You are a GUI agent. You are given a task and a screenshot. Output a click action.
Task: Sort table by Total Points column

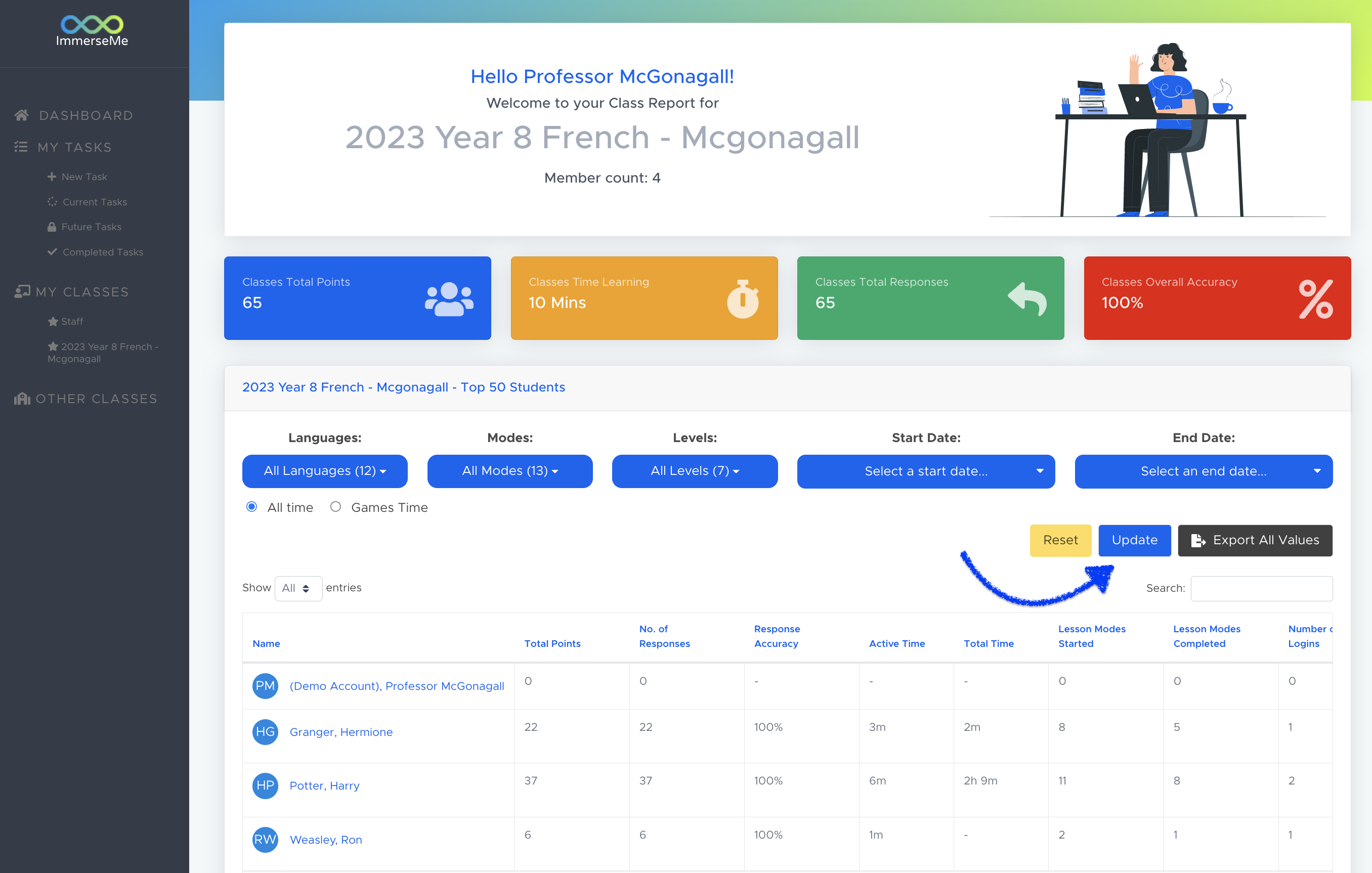pos(552,643)
